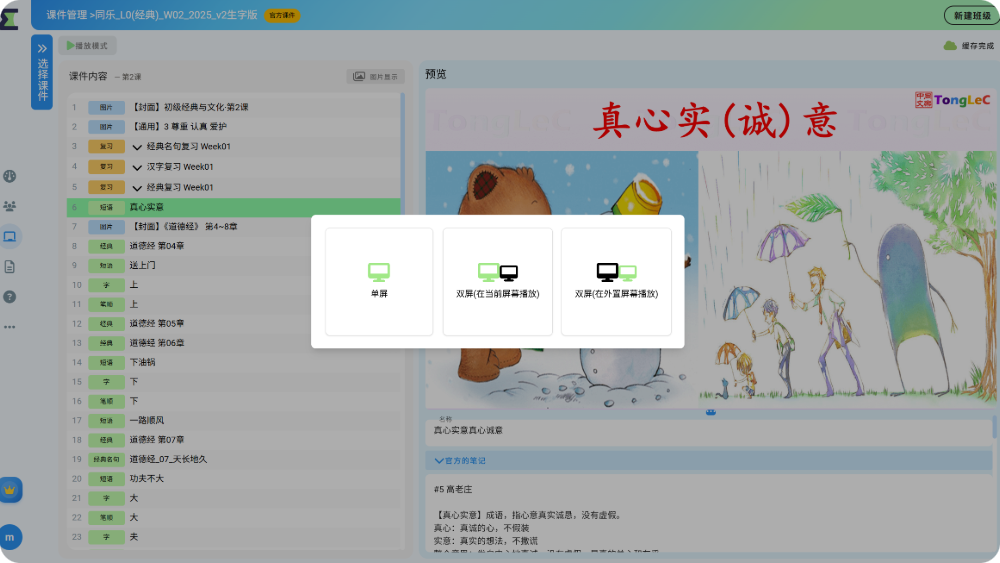Click the green monitor icon above 单屏
The image size is (1000, 563).
379,272
